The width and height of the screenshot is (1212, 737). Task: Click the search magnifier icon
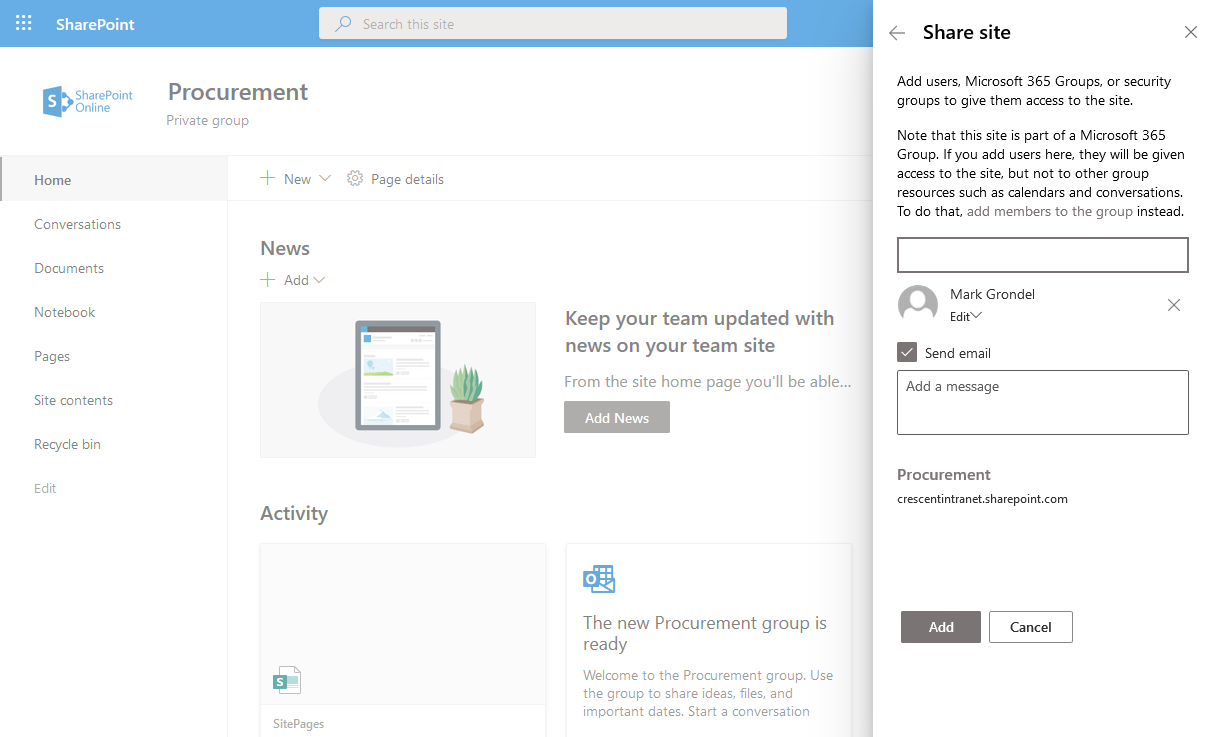341,23
